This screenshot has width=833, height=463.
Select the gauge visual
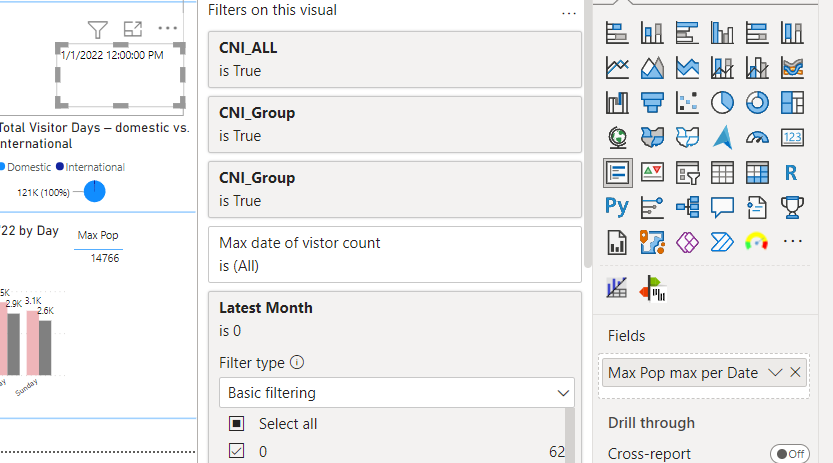coord(757,138)
